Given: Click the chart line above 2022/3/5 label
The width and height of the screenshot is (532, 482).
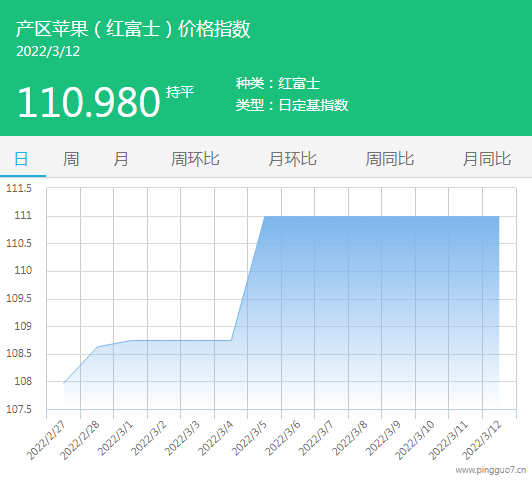Looking at the screenshot, I should pyautogui.click(x=265, y=216).
